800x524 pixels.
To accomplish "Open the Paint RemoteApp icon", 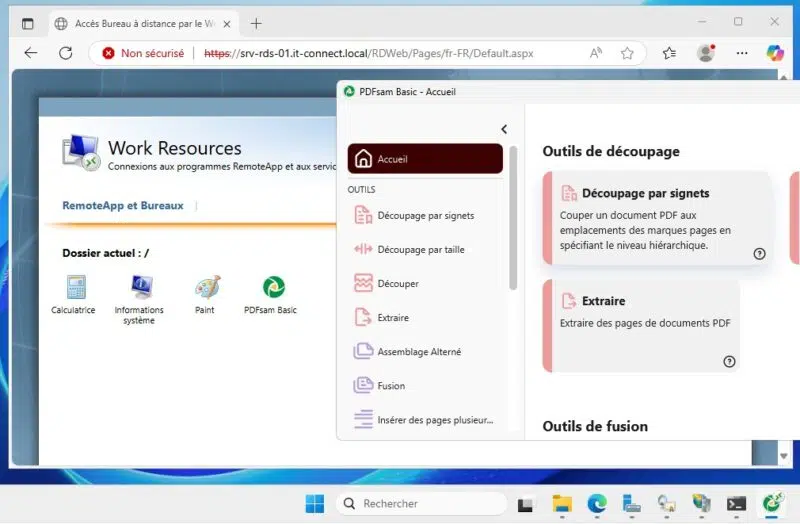I will coord(206,294).
